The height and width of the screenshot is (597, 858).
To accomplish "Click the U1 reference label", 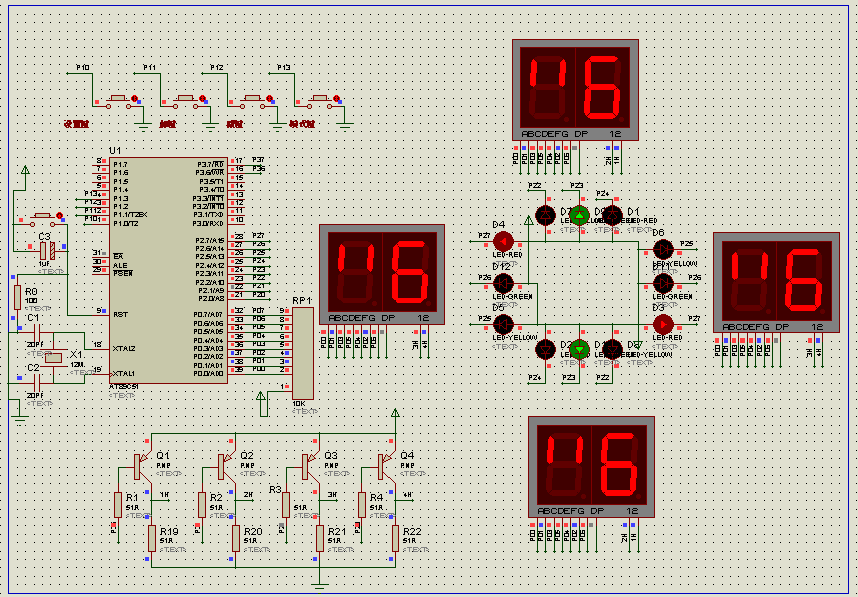I will 115,150.
